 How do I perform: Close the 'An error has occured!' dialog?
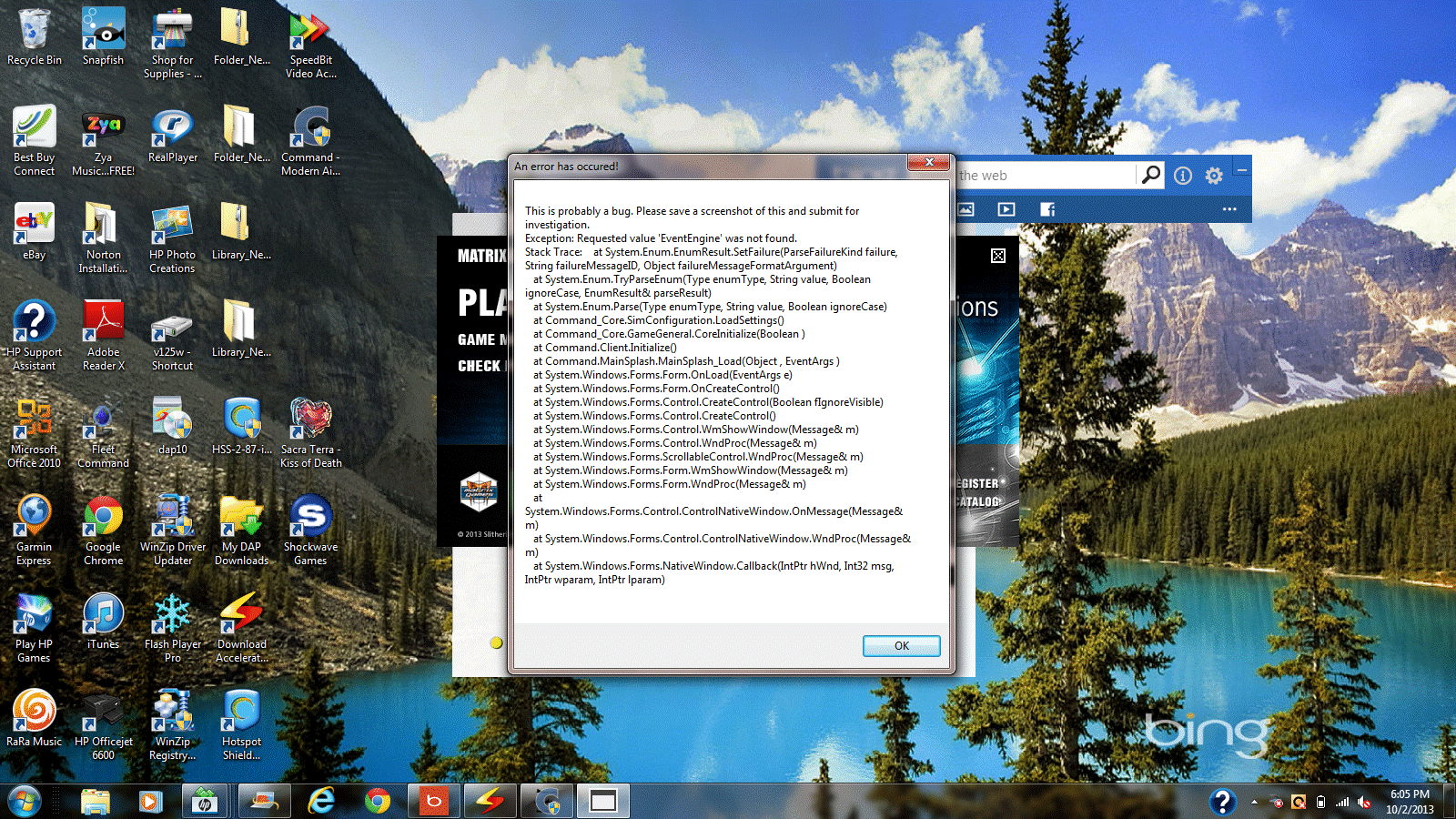[929, 163]
